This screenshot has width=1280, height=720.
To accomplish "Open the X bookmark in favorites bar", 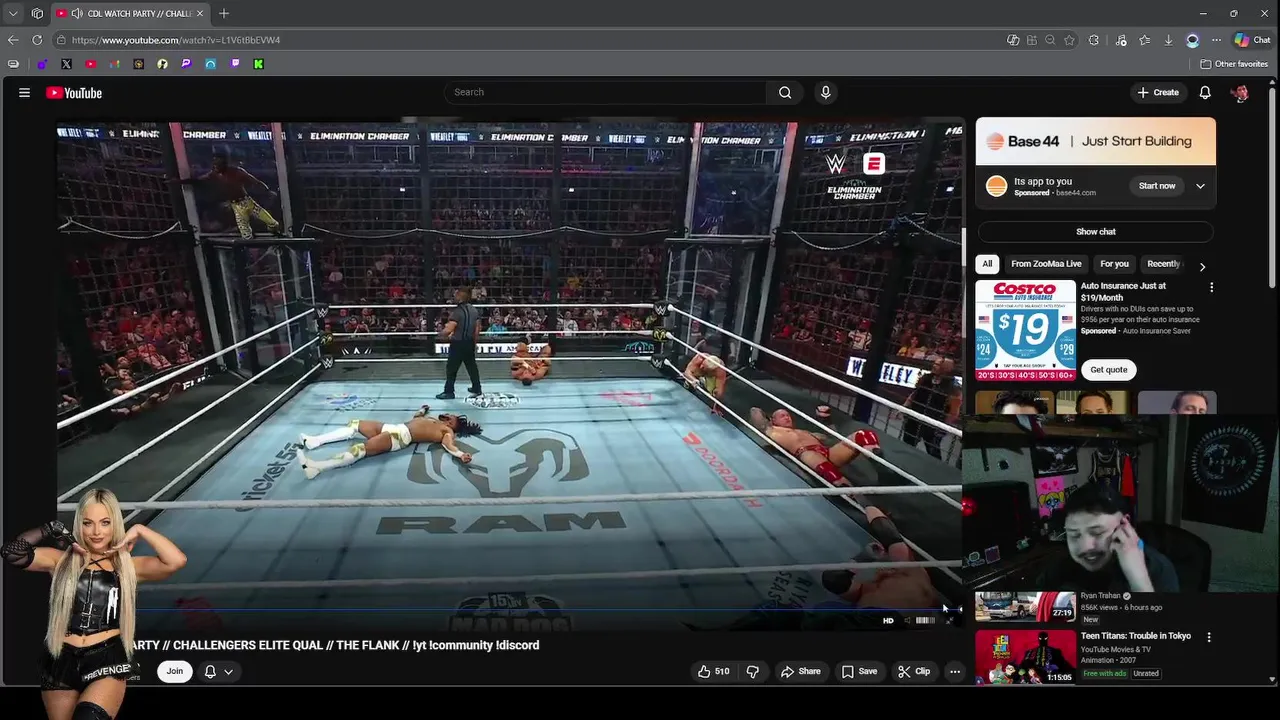I will (x=66, y=64).
